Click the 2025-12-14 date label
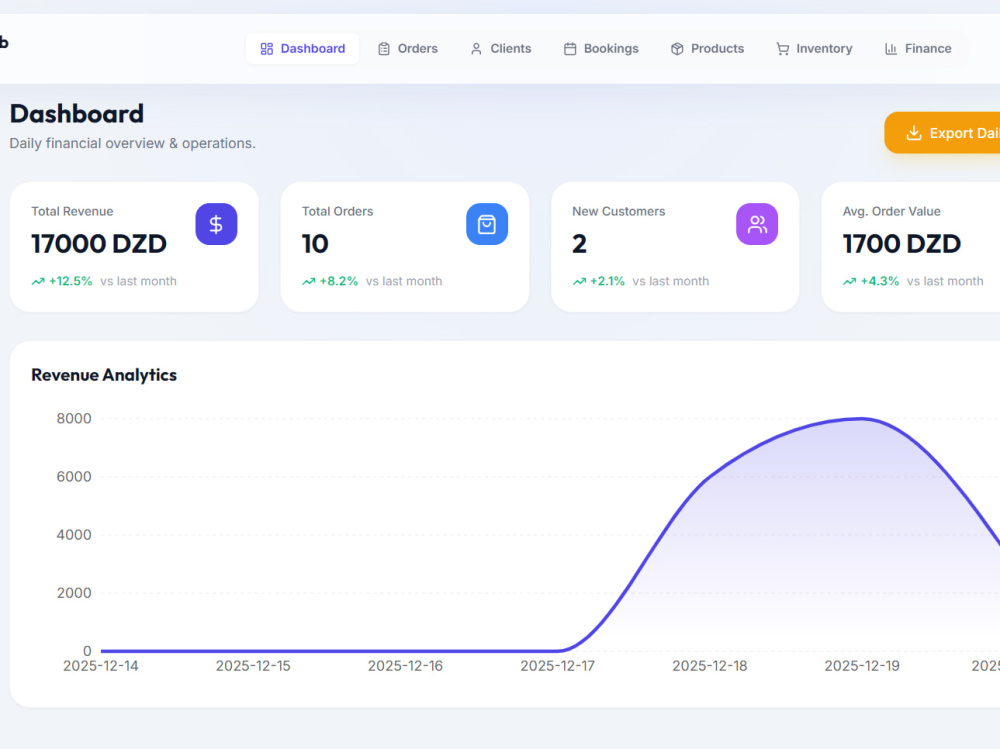 (x=101, y=666)
